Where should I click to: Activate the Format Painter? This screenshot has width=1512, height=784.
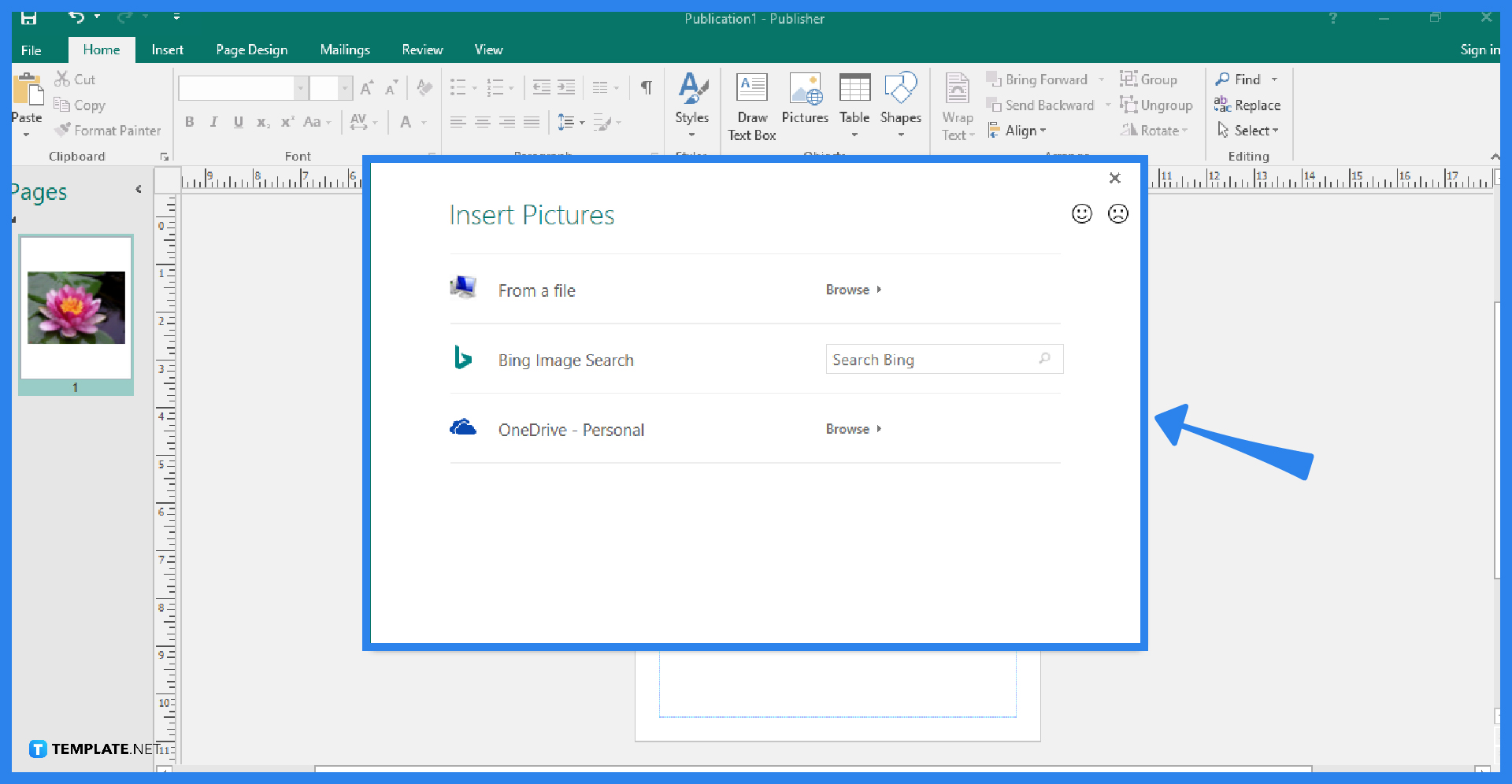(x=108, y=130)
